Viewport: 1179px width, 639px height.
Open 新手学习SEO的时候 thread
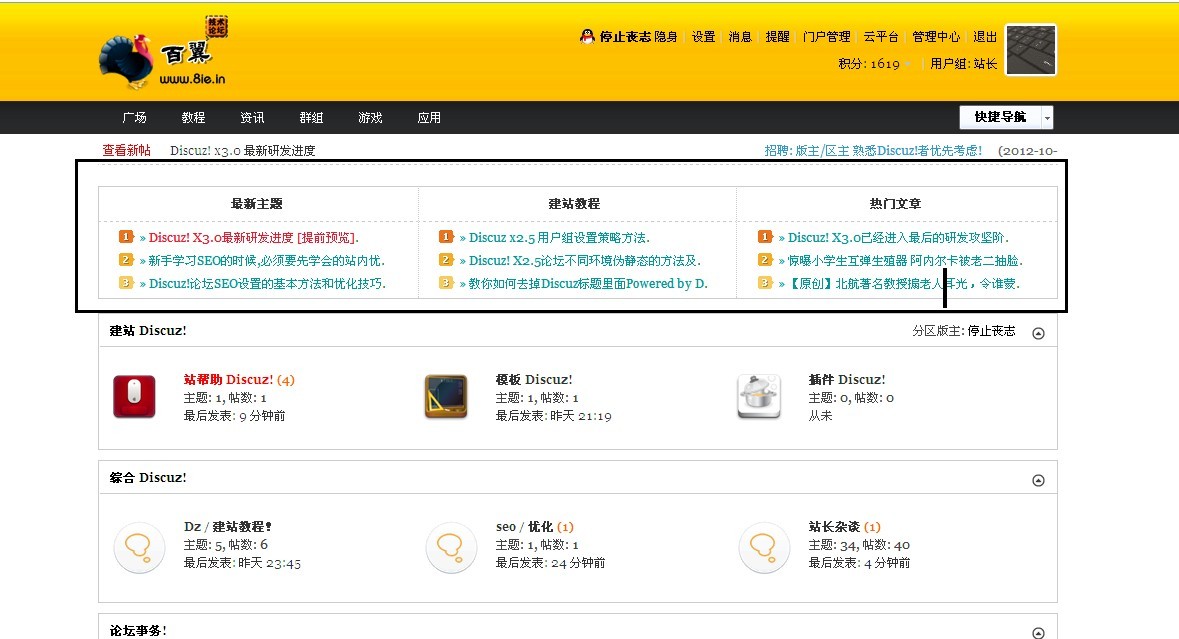[x=266, y=261]
